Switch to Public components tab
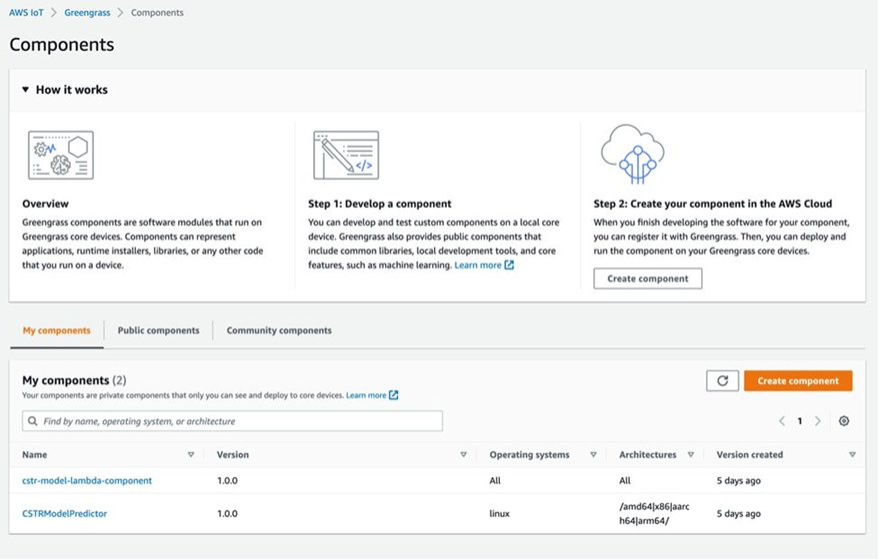 158,330
